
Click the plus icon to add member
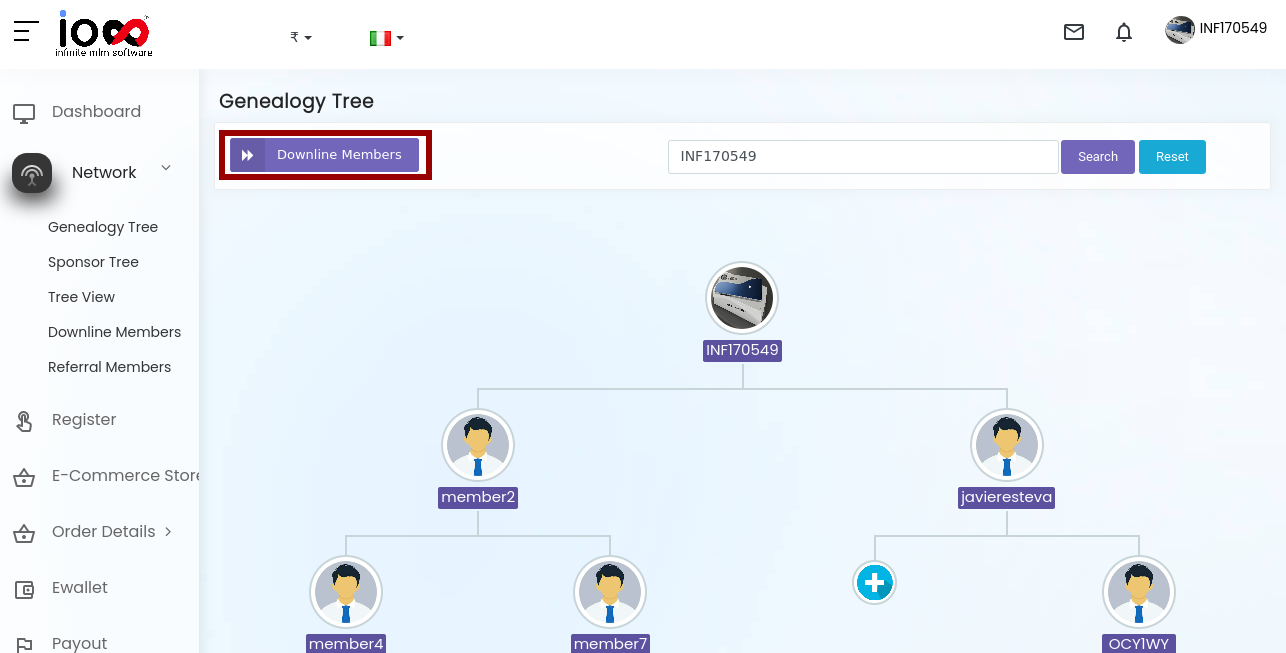tap(875, 583)
